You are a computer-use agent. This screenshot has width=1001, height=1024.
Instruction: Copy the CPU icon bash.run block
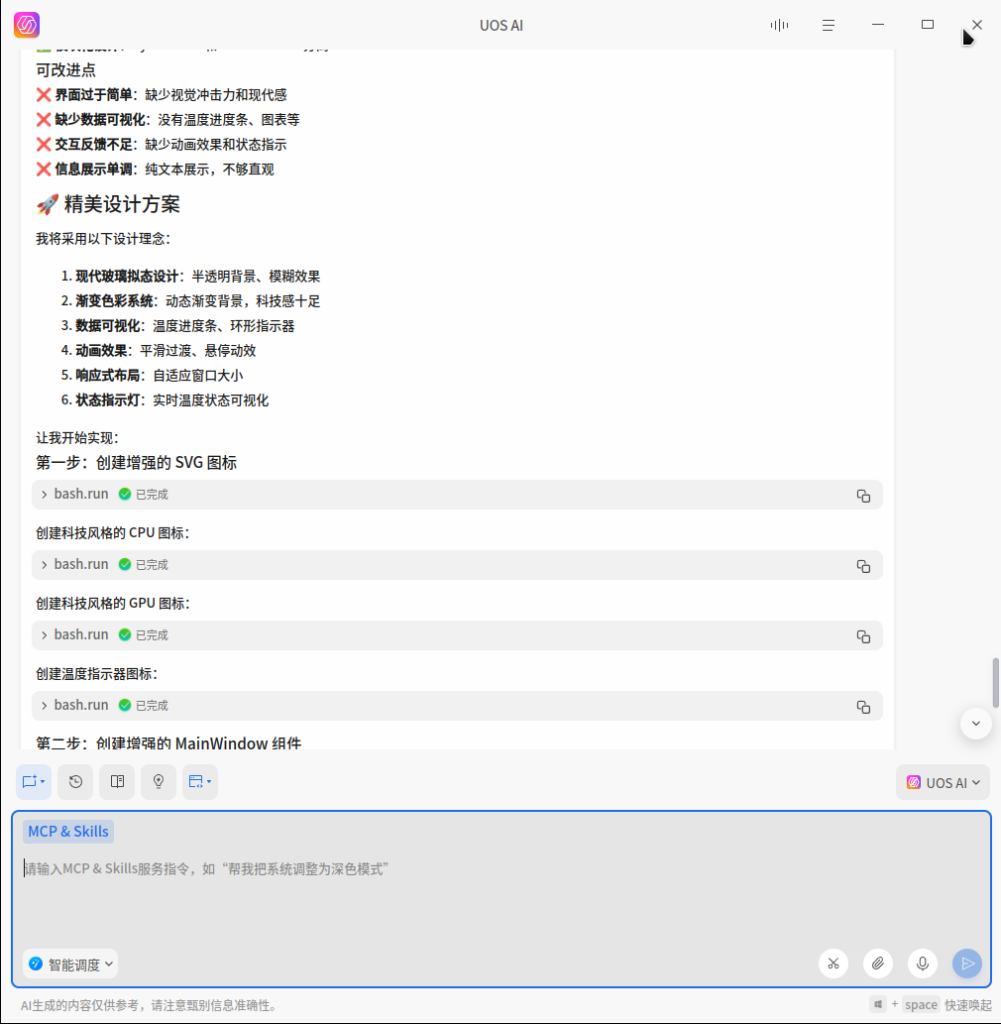pyautogui.click(x=863, y=566)
